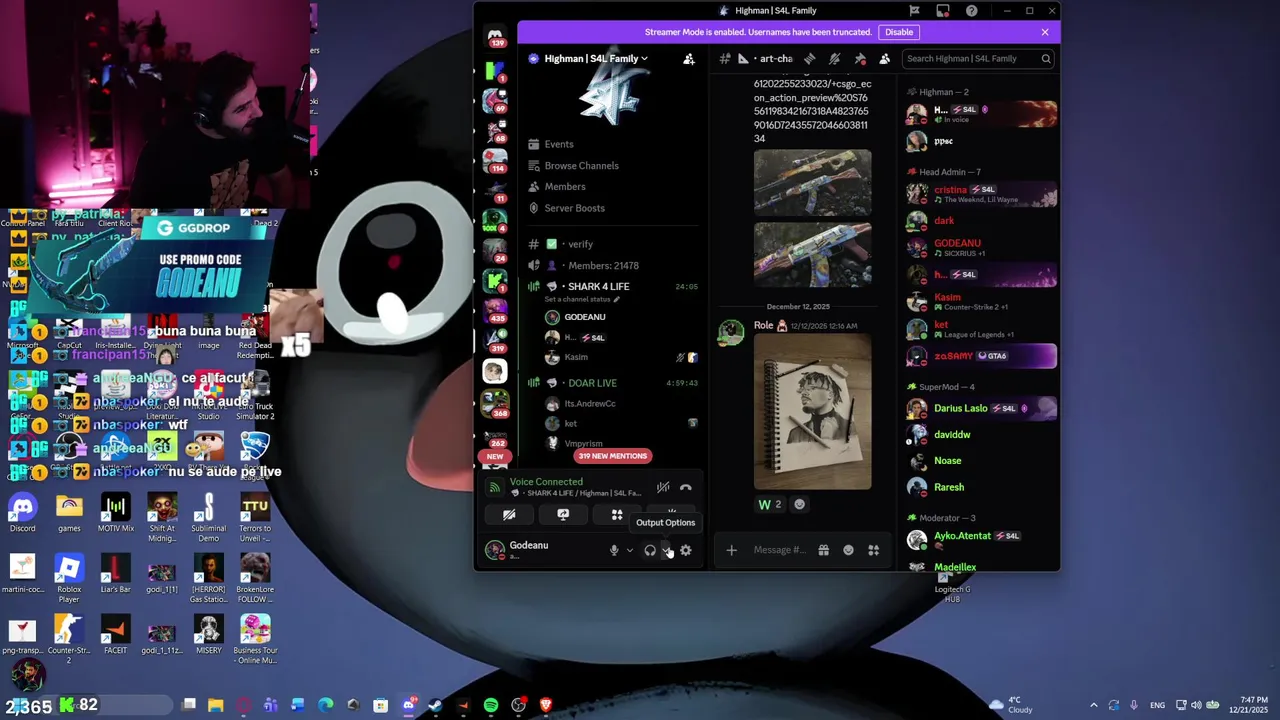Open the Discord inbox icon in title bar
Image resolution: width=1280 pixels, height=720 pixels.
[x=943, y=11]
